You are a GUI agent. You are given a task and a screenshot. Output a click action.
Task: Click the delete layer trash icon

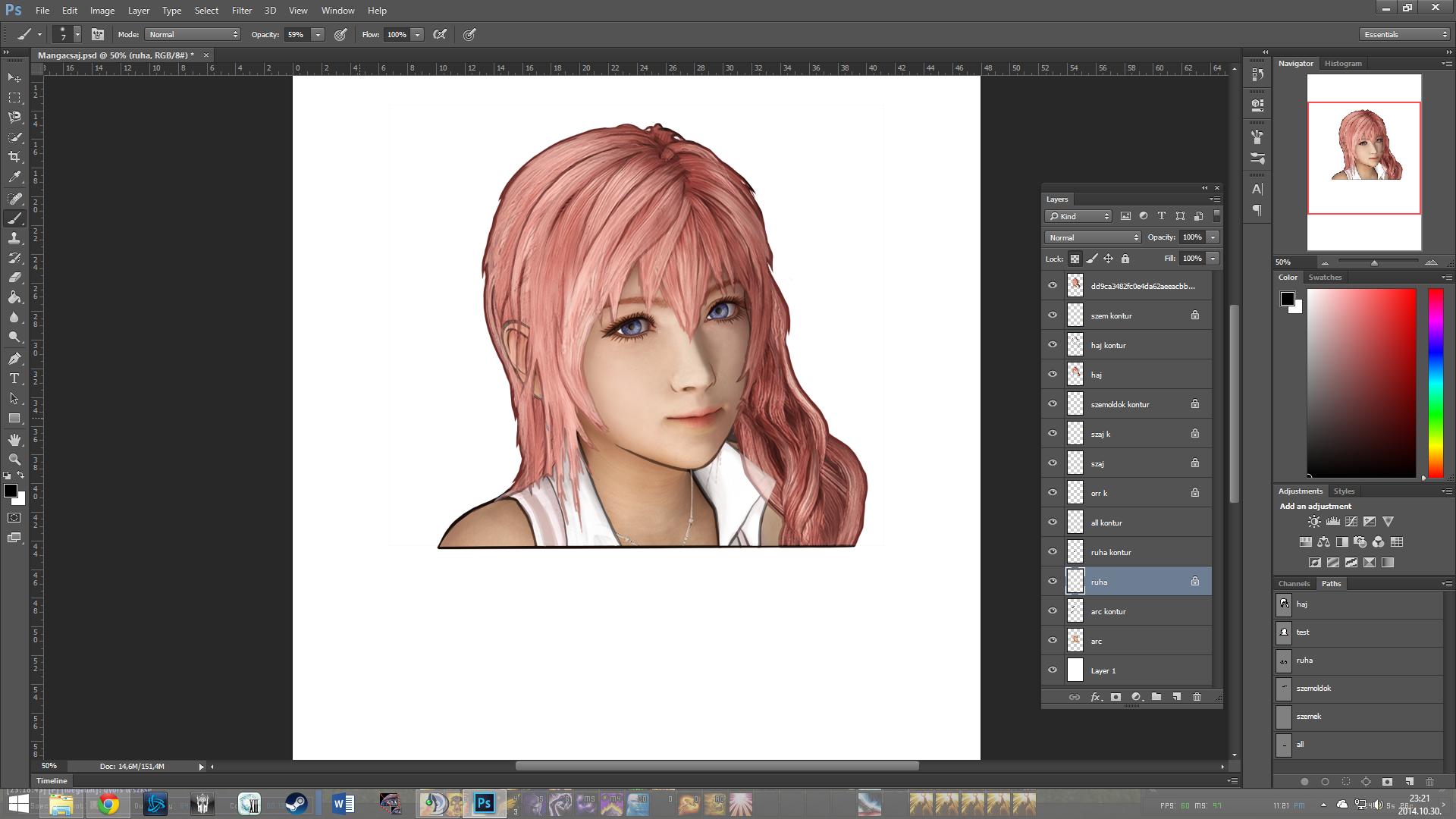coord(1197,697)
